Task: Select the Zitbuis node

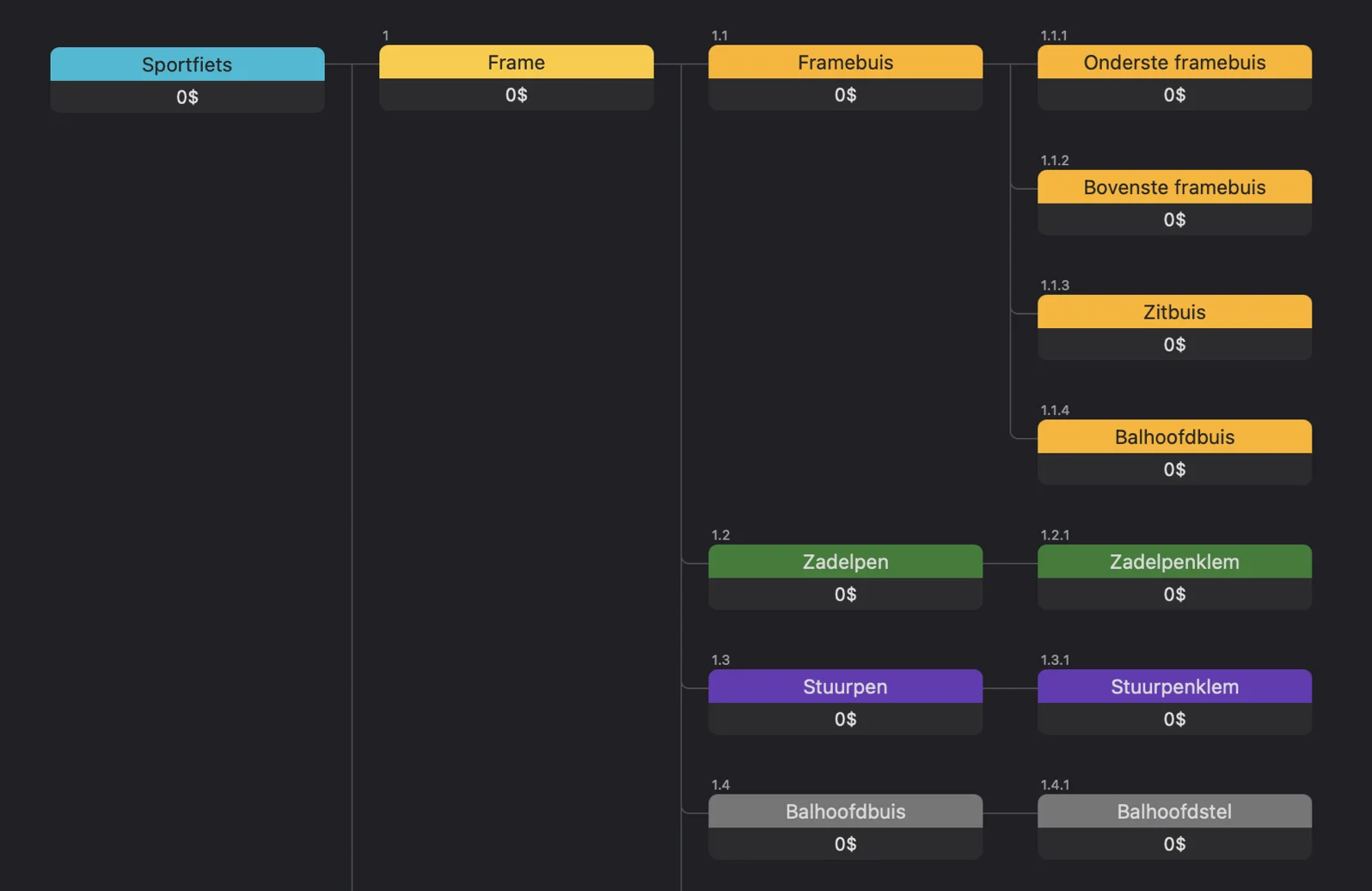Action: point(1174,312)
